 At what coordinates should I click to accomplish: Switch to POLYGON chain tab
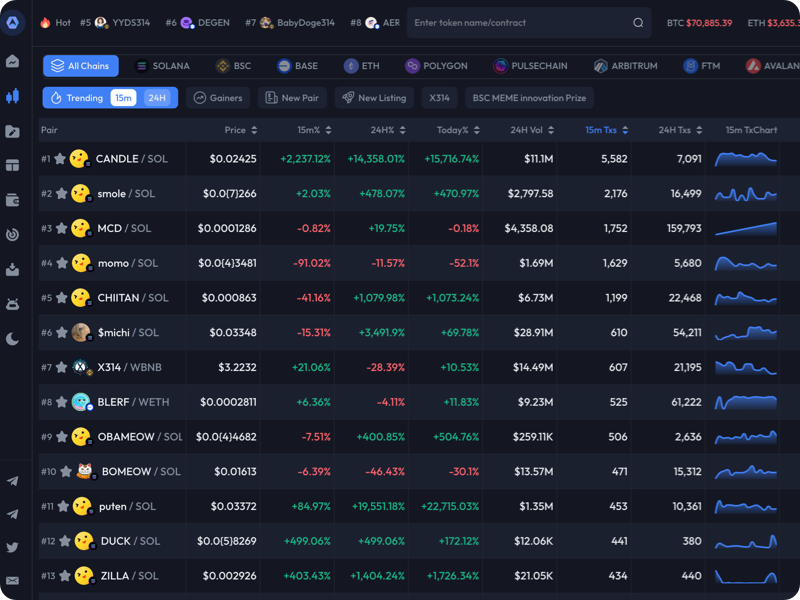click(x=436, y=66)
